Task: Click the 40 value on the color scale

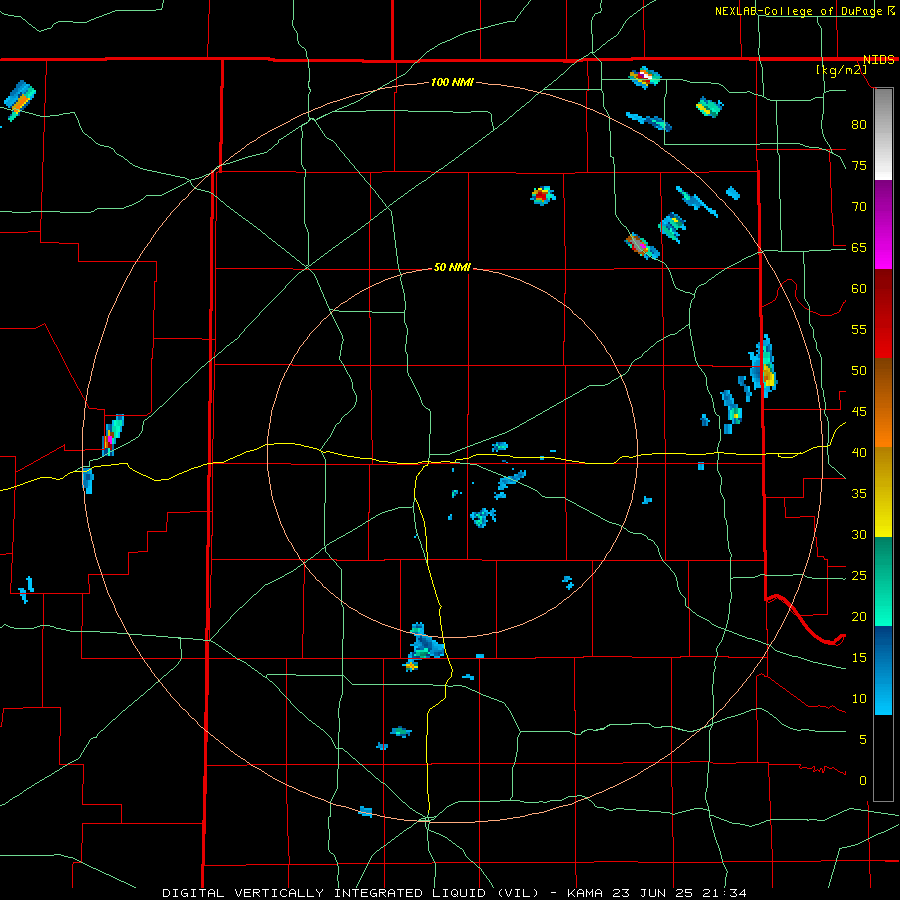Action: click(859, 452)
